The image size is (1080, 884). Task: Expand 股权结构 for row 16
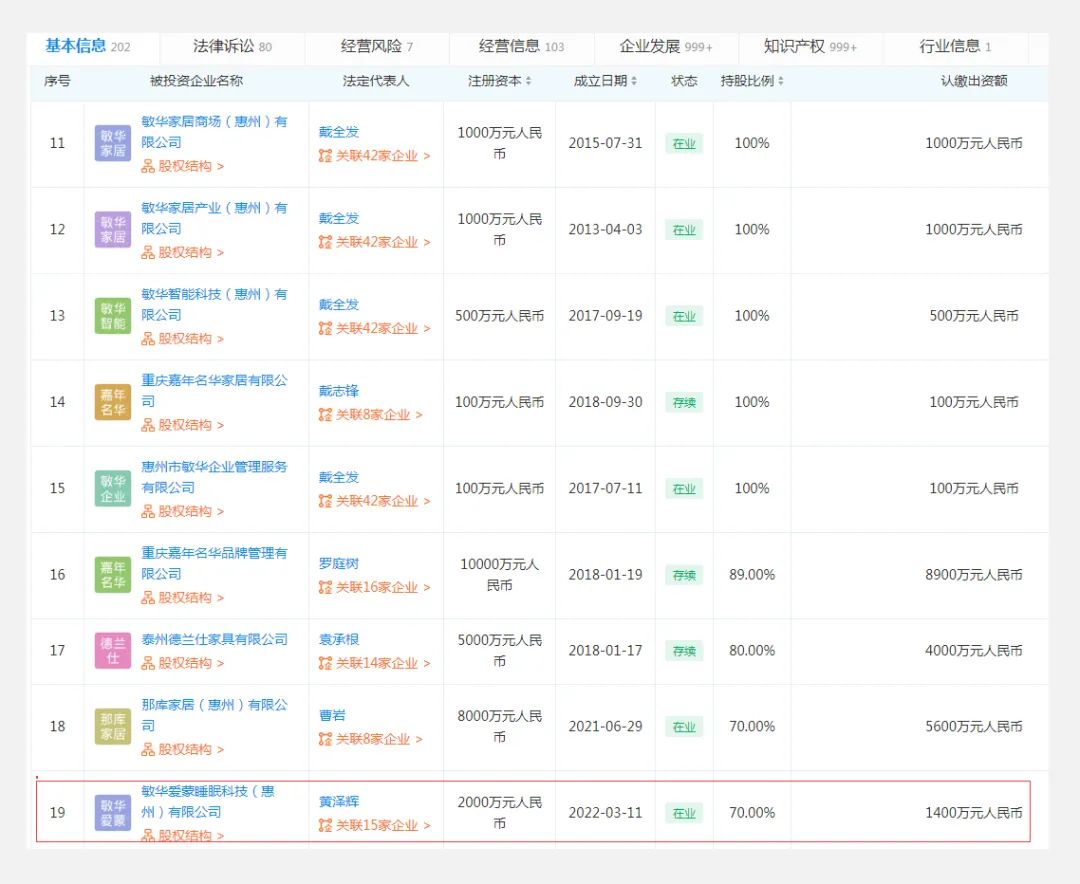tap(183, 597)
